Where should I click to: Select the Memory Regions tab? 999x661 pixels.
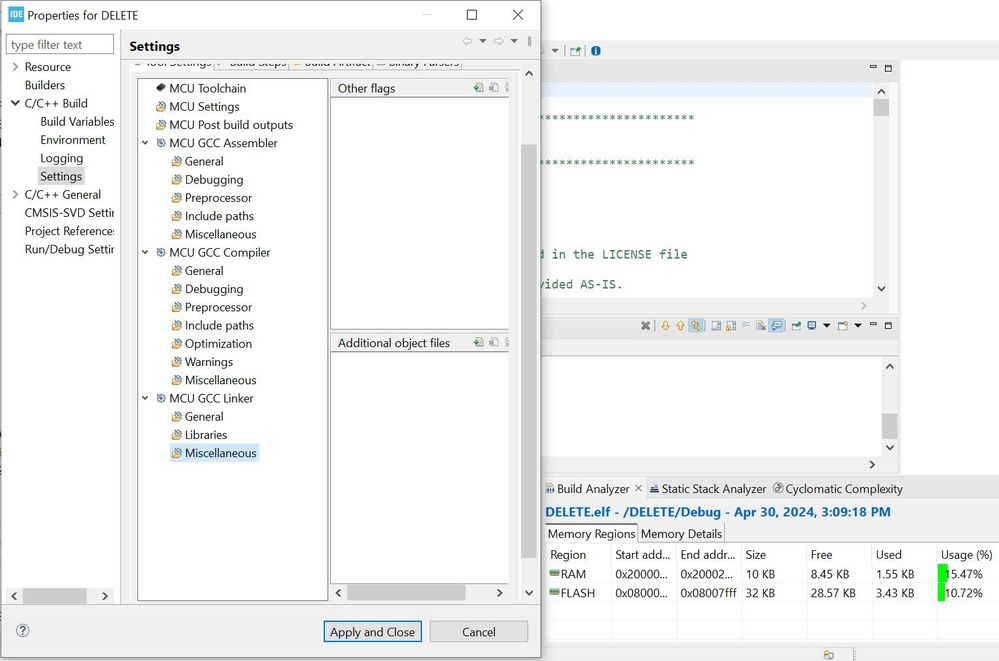coord(591,534)
